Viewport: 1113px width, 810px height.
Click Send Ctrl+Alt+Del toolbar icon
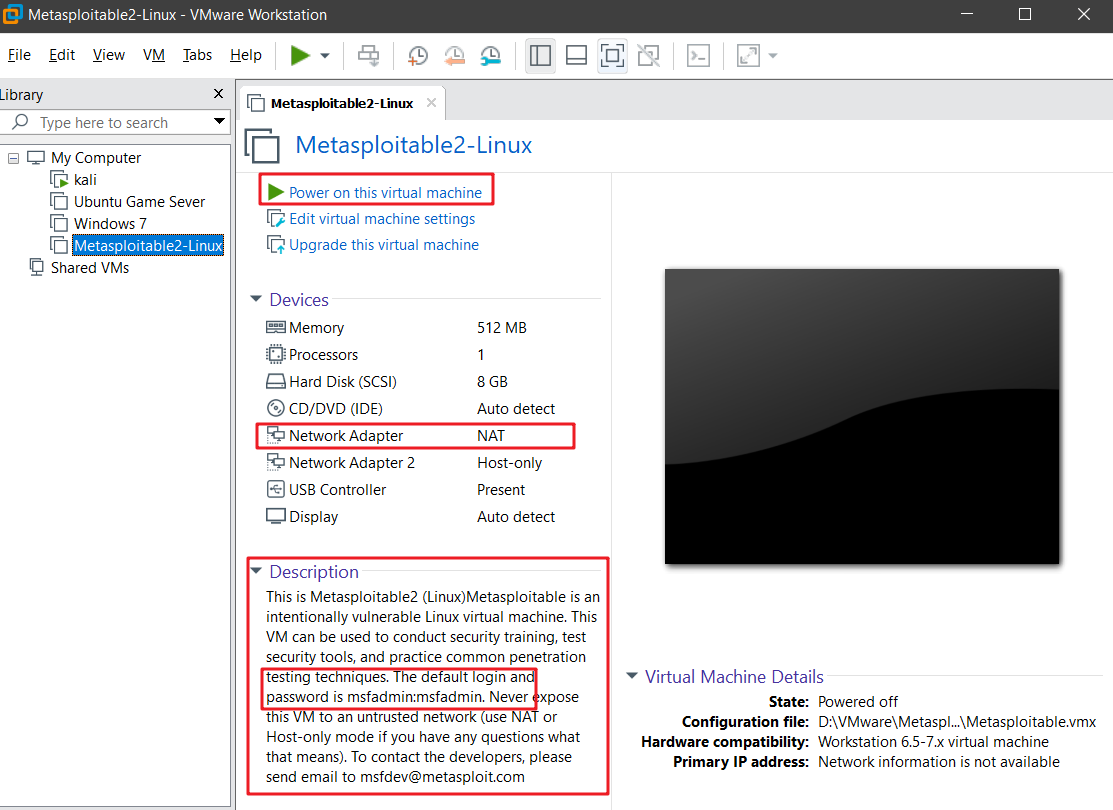pos(368,55)
